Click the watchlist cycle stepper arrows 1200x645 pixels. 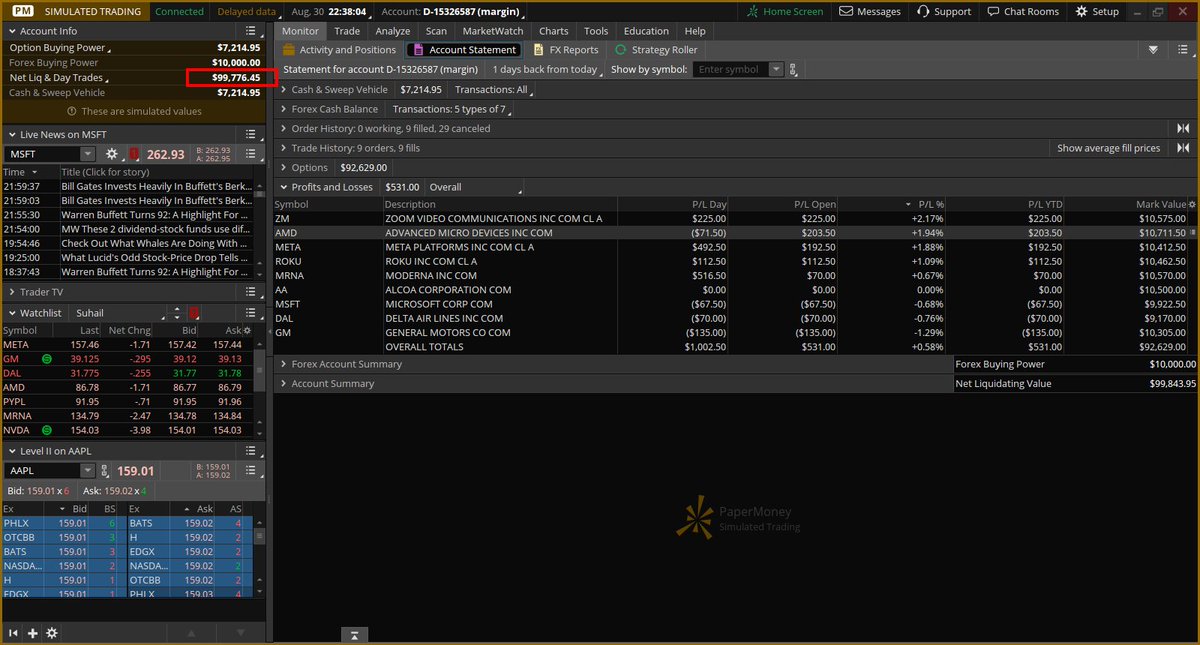pos(176,313)
